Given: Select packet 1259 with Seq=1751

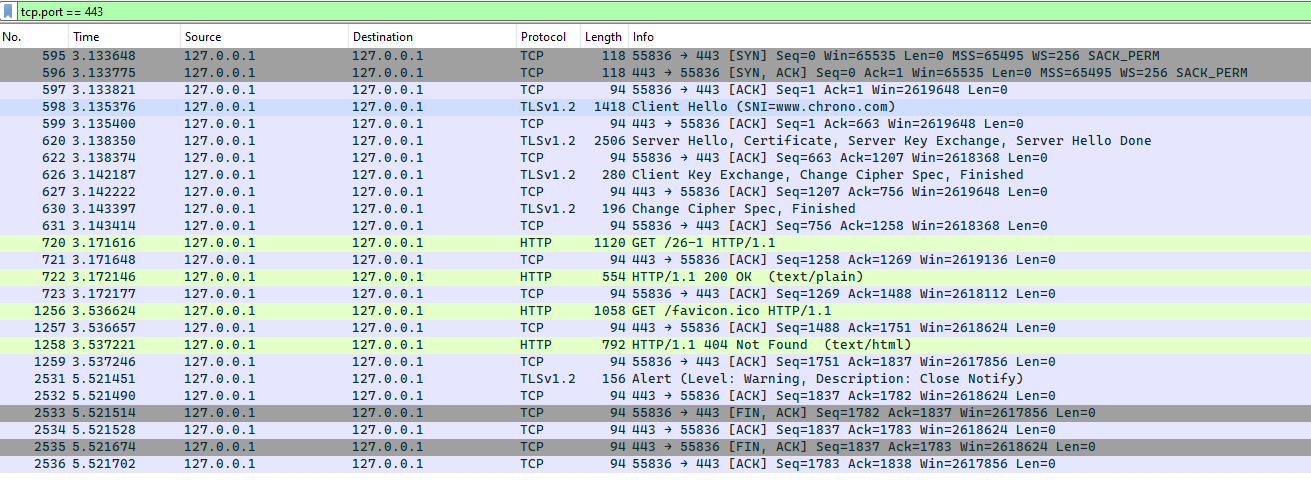Looking at the screenshot, I should click(x=655, y=362).
